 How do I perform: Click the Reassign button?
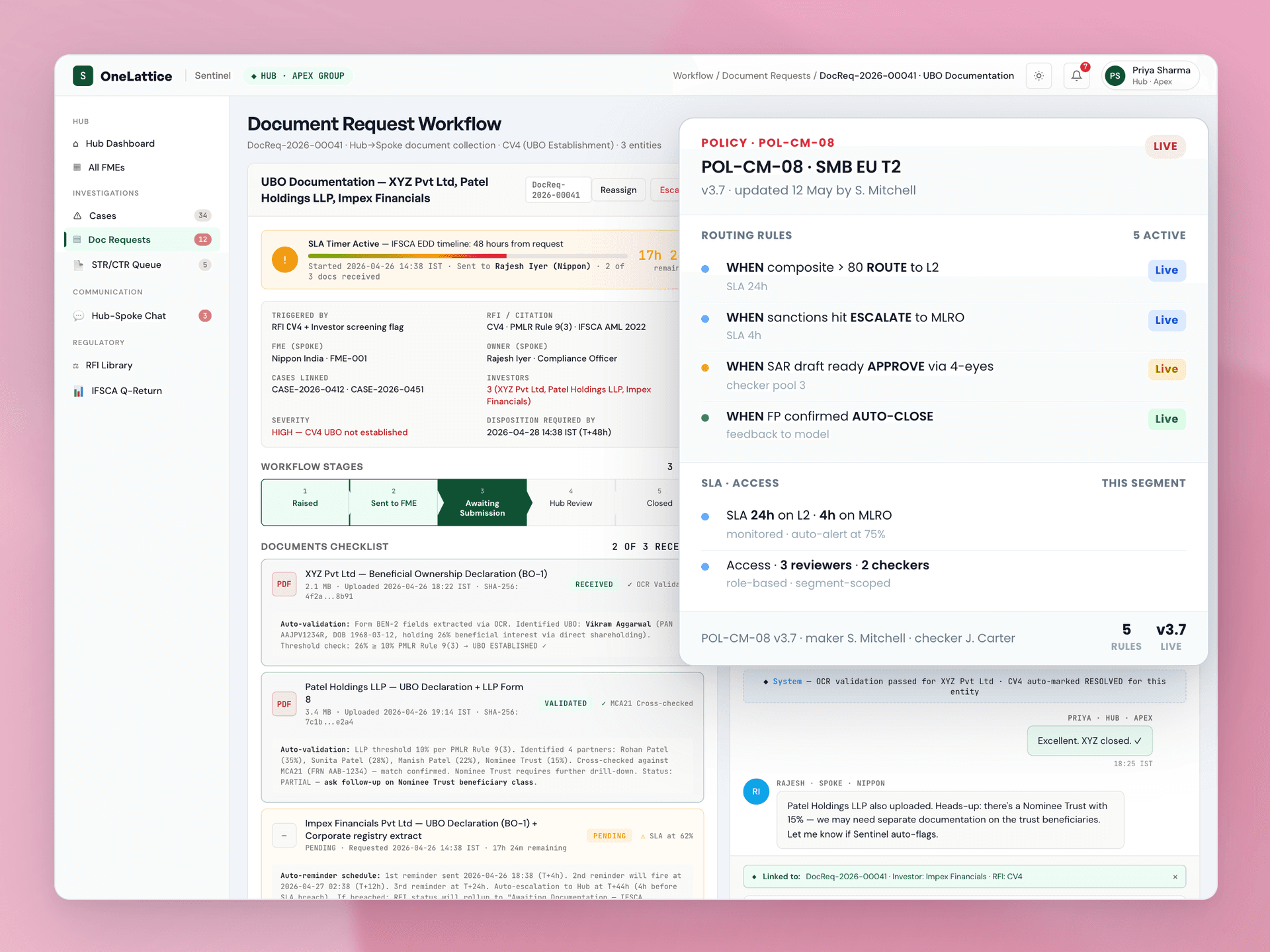click(x=618, y=190)
